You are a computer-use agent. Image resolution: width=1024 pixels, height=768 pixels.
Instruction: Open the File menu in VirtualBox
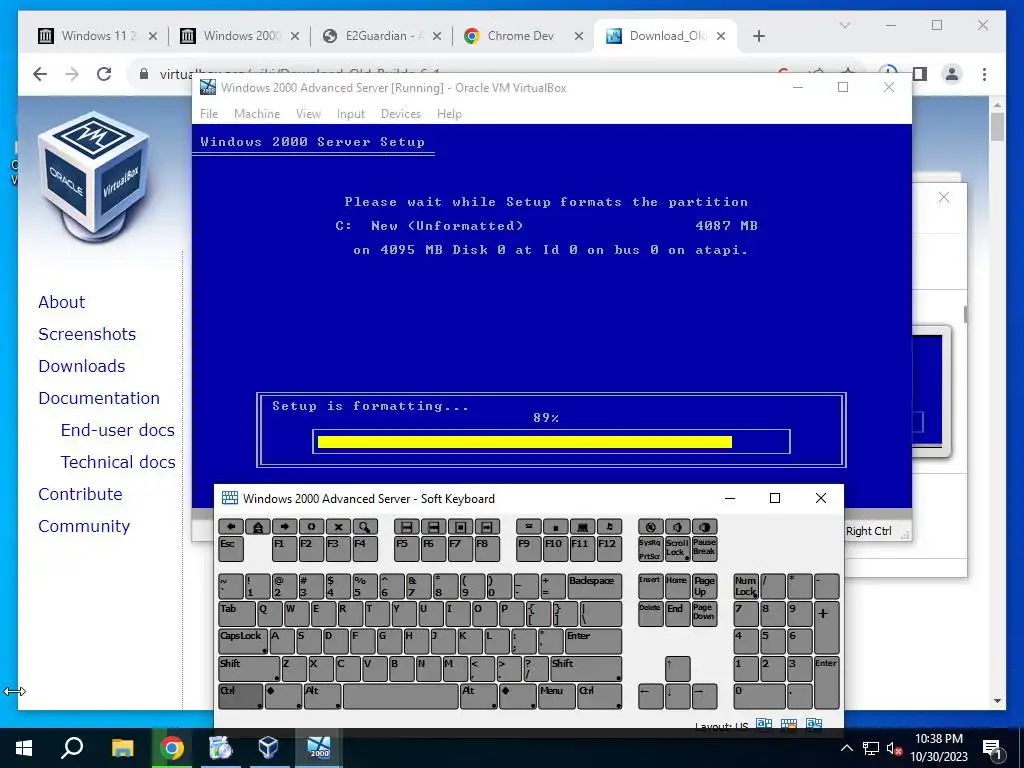tap(209, 114)
